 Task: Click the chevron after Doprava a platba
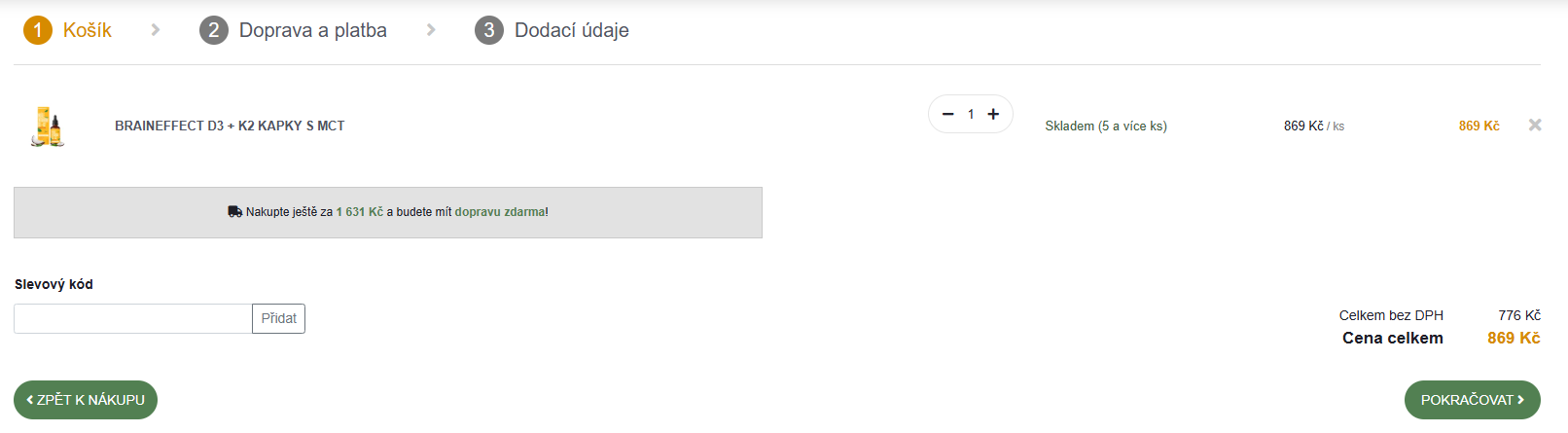(431, 30)
